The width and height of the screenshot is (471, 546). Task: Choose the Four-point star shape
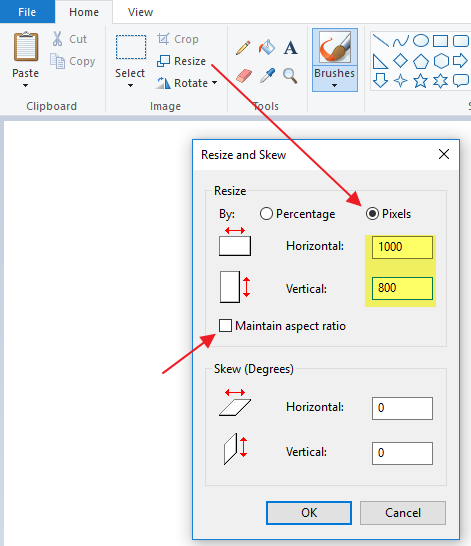[x=400, y=81]
